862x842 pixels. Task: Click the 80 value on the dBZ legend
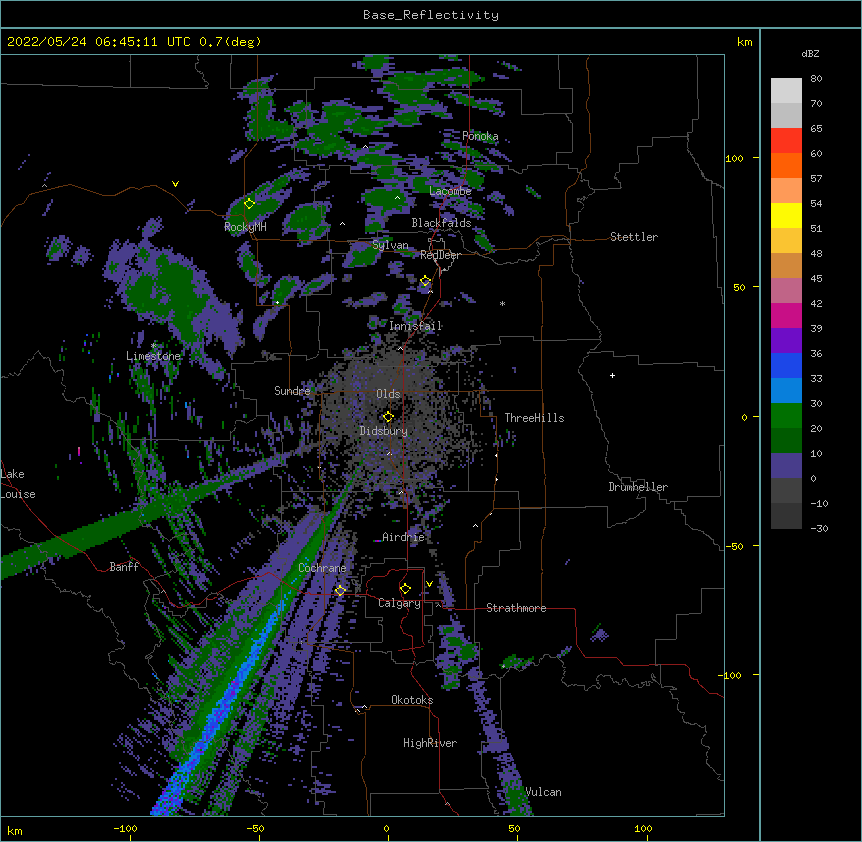pyautogui.click(x=816, y=79)
